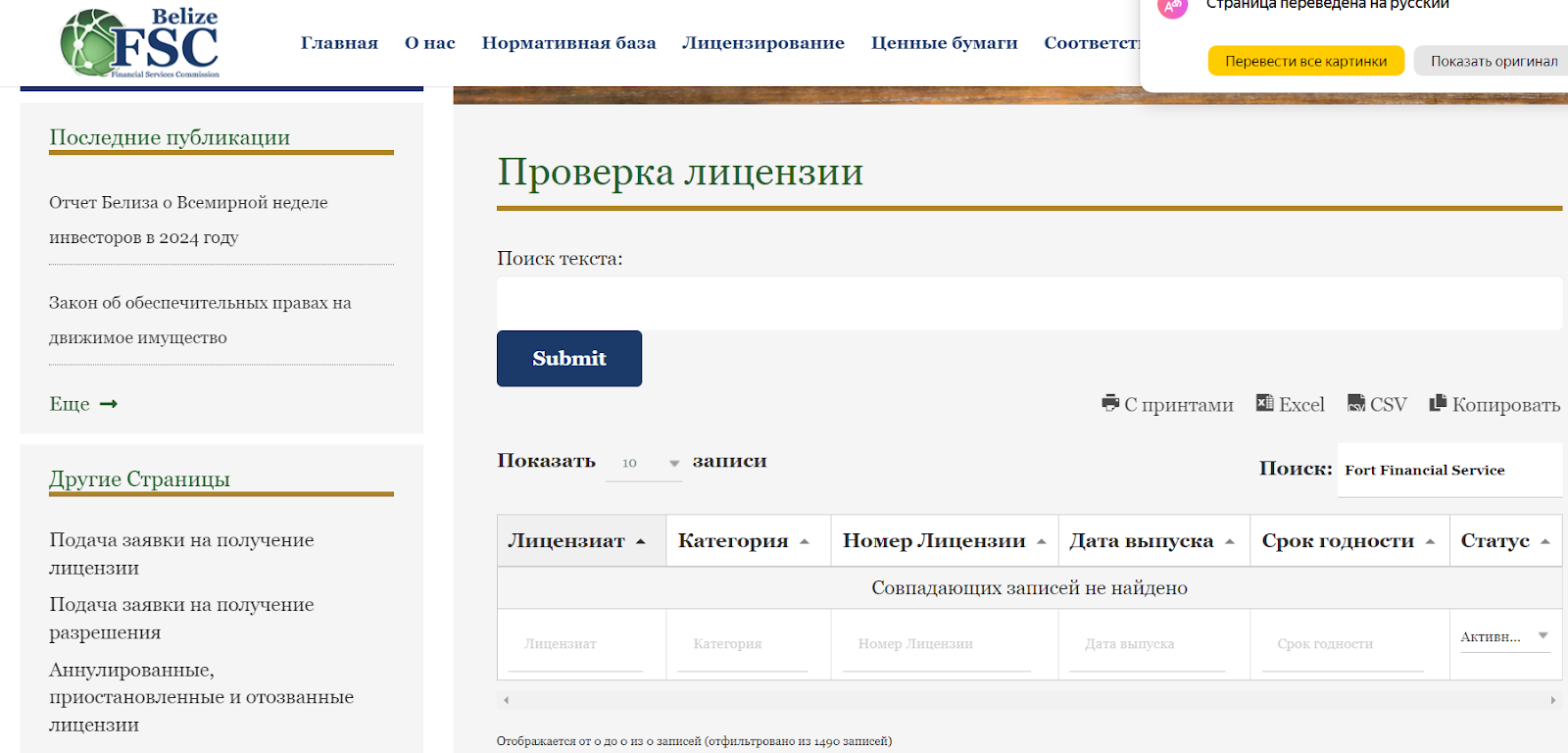Sort by Лицензиат column arrow

coord(641,541)
